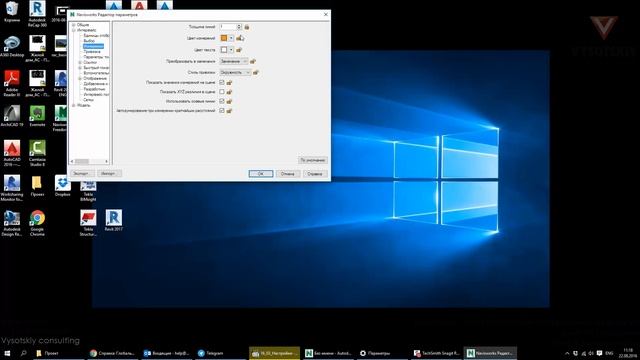Image resolution: width=640 pixels, height=360 pixels.
Task: Toggle Автоуменьшение при измерении кратчайших расстояний checkbox
Action: tap(222, 111)
